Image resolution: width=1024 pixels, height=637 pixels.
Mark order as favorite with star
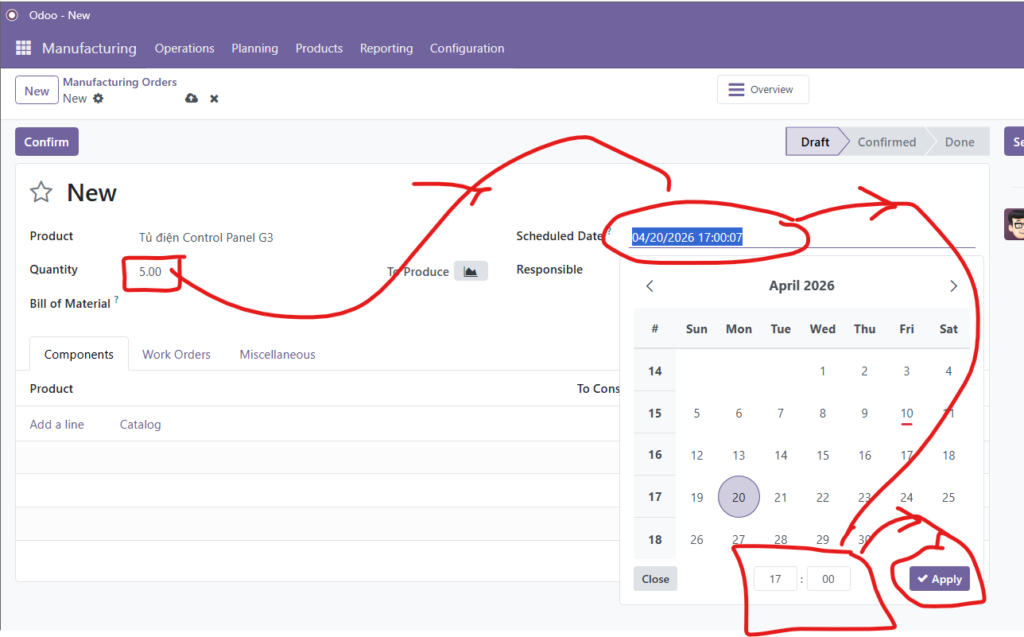click(41, 193)
